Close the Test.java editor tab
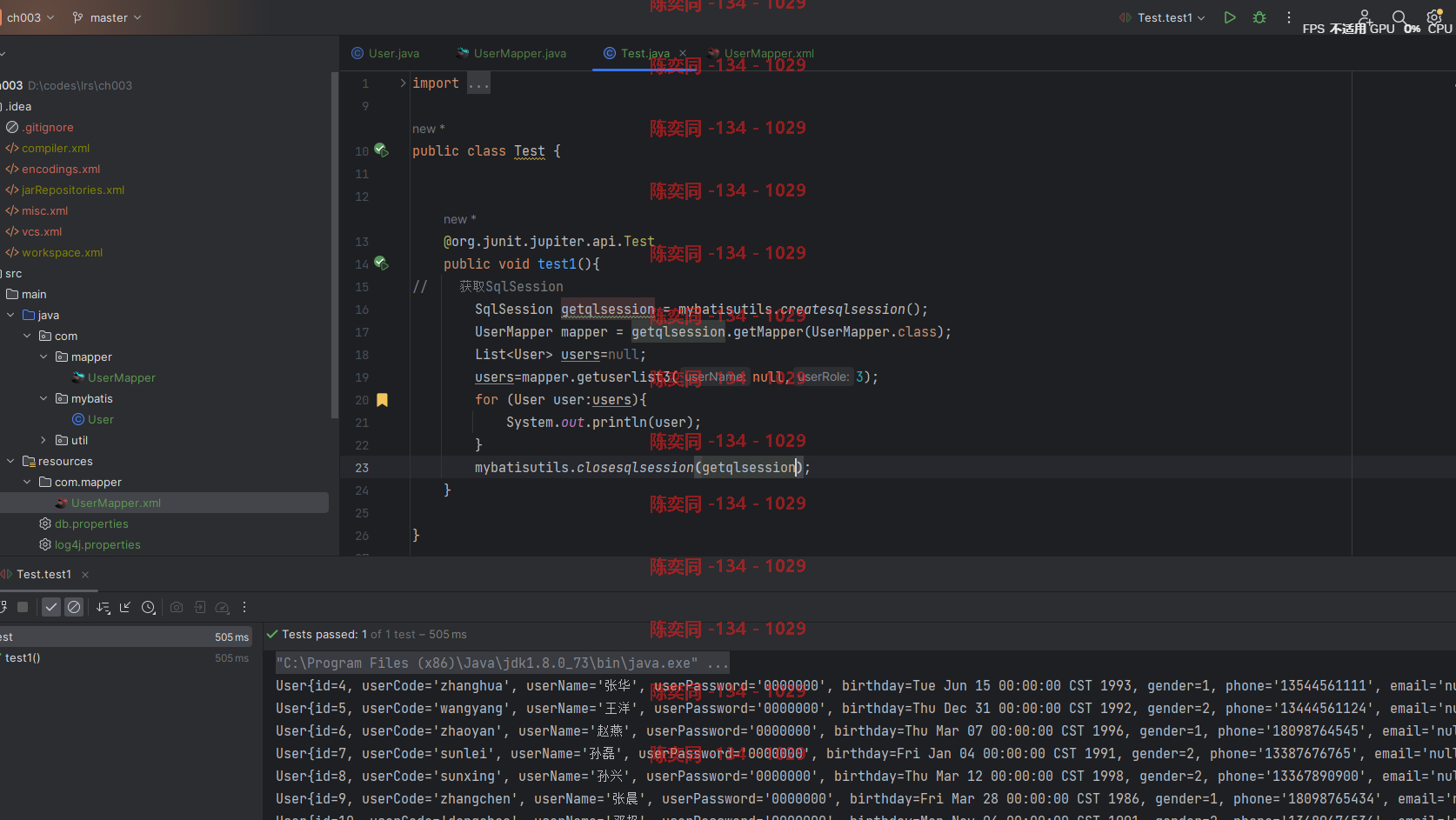Image resolution: width=1456 pixels, height=820 pixels. [x=683, y=53]
